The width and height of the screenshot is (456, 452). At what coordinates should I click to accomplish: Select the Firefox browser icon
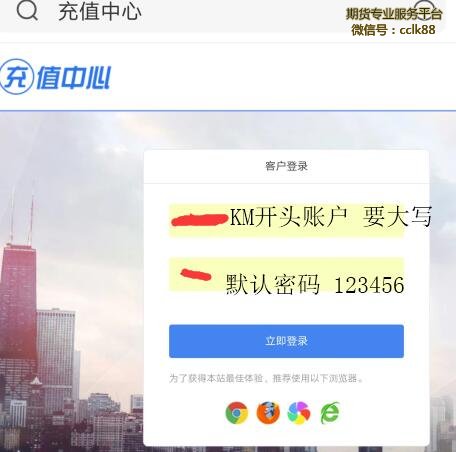click(268, 413)
